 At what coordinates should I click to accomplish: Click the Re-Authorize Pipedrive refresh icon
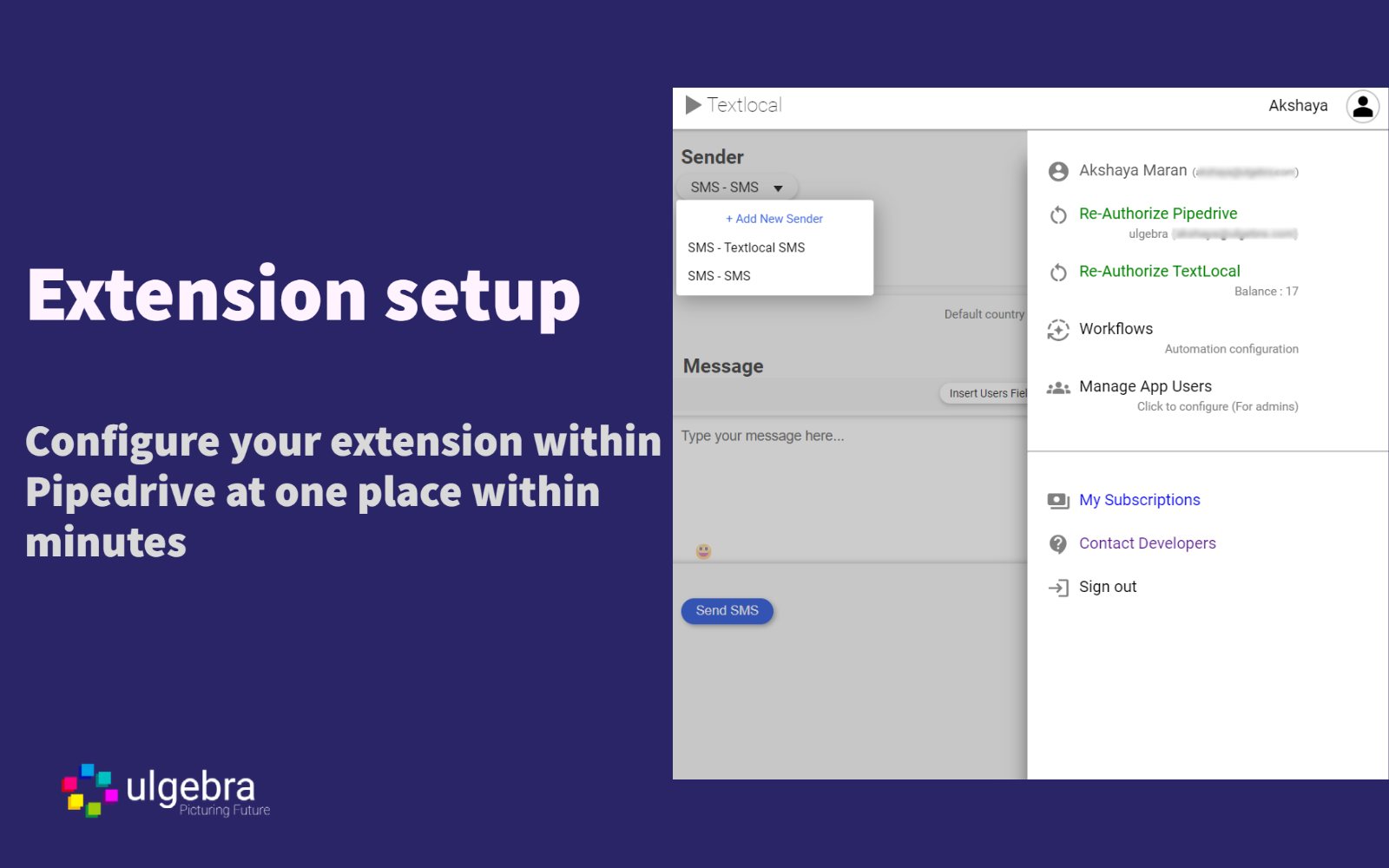(1058, 215)
